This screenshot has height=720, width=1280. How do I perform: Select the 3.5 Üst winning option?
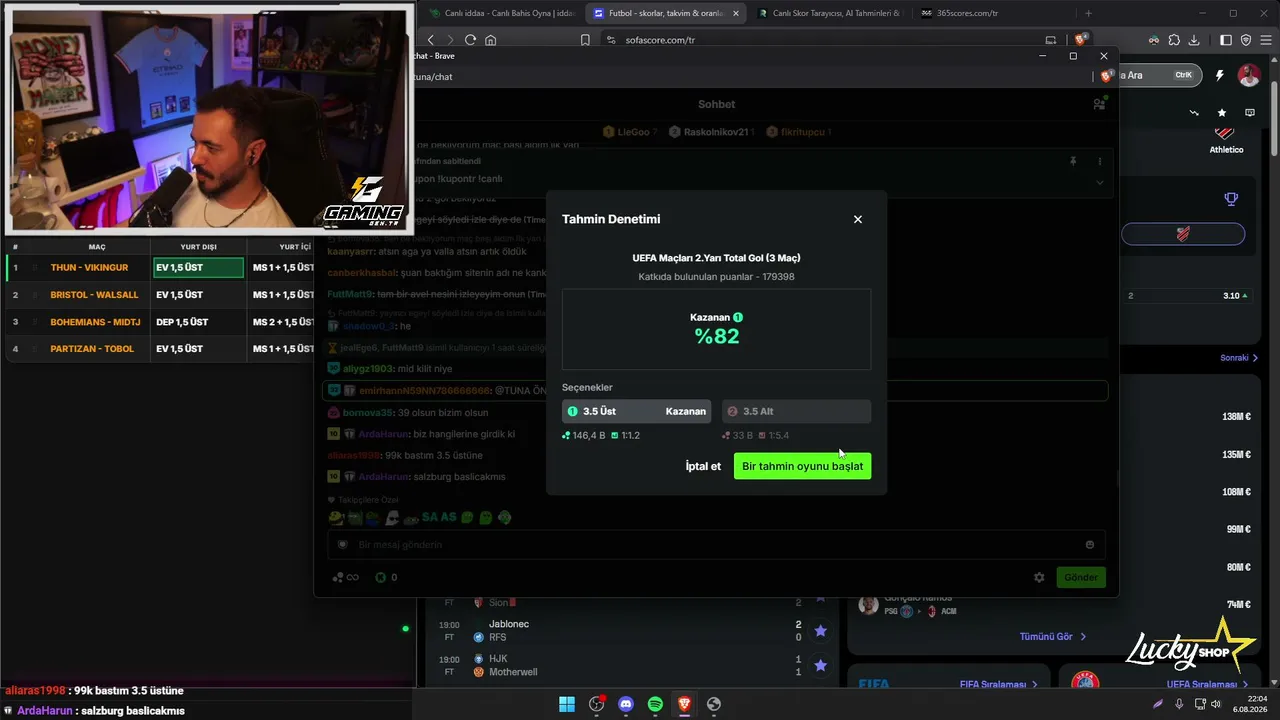(636, 411)
